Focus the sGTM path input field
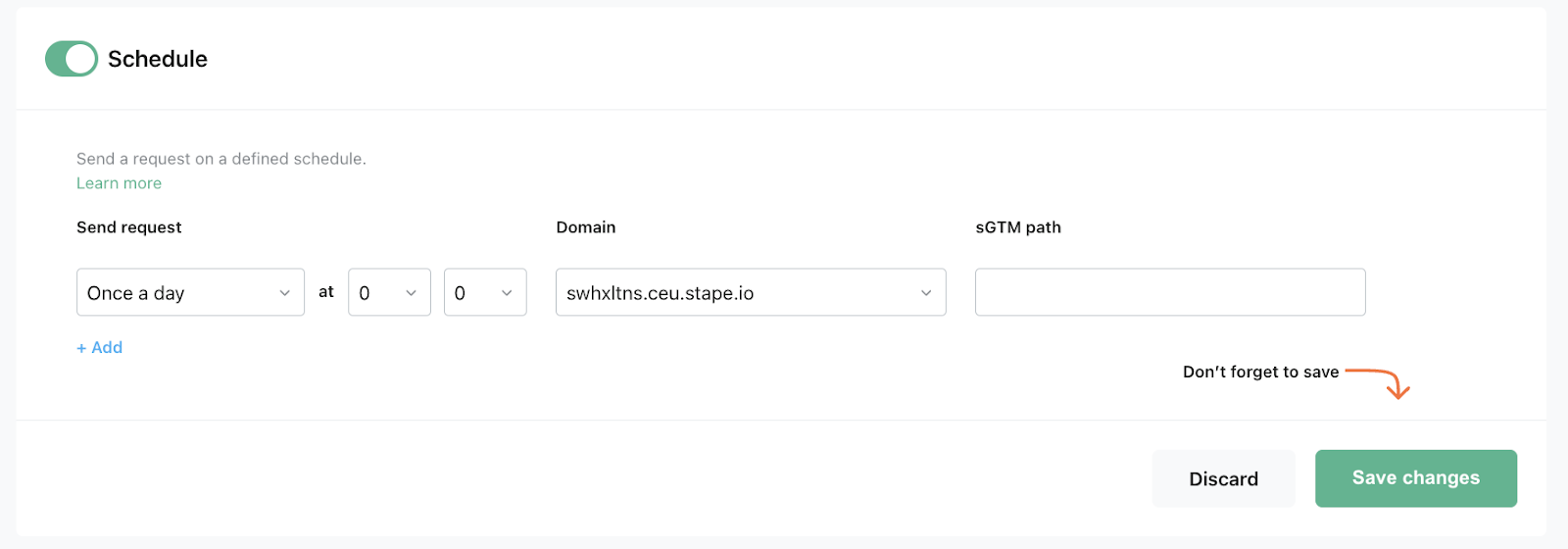This screenshot has height=549, width=1568. (x=1169, y=292)
